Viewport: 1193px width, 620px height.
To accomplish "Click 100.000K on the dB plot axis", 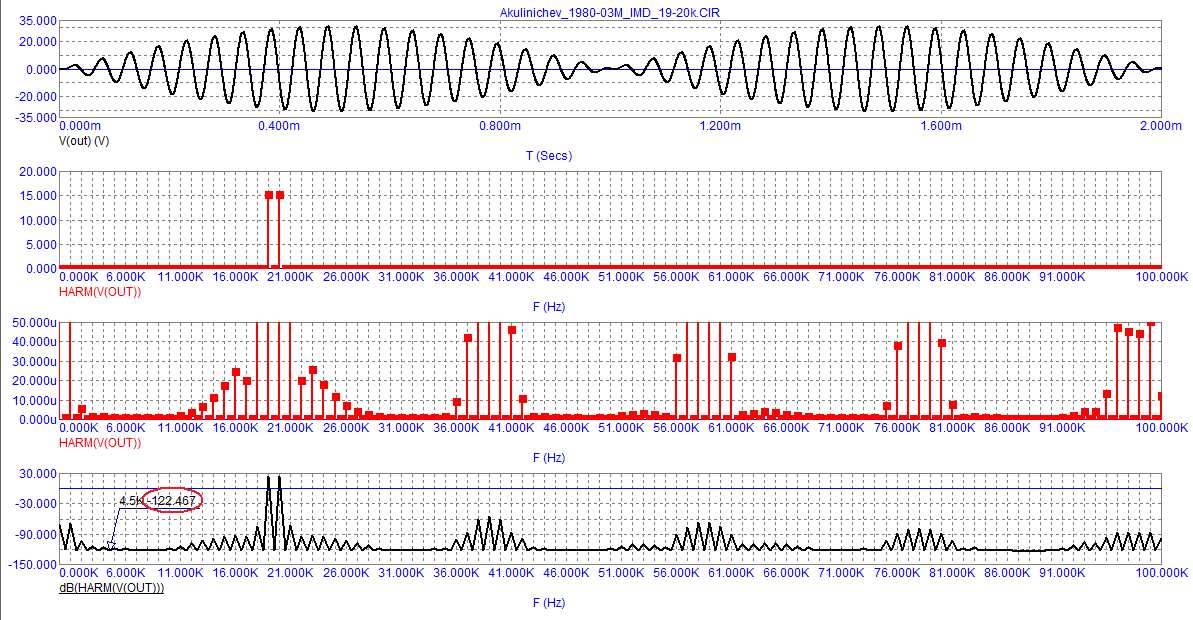I will (1161, 573).
